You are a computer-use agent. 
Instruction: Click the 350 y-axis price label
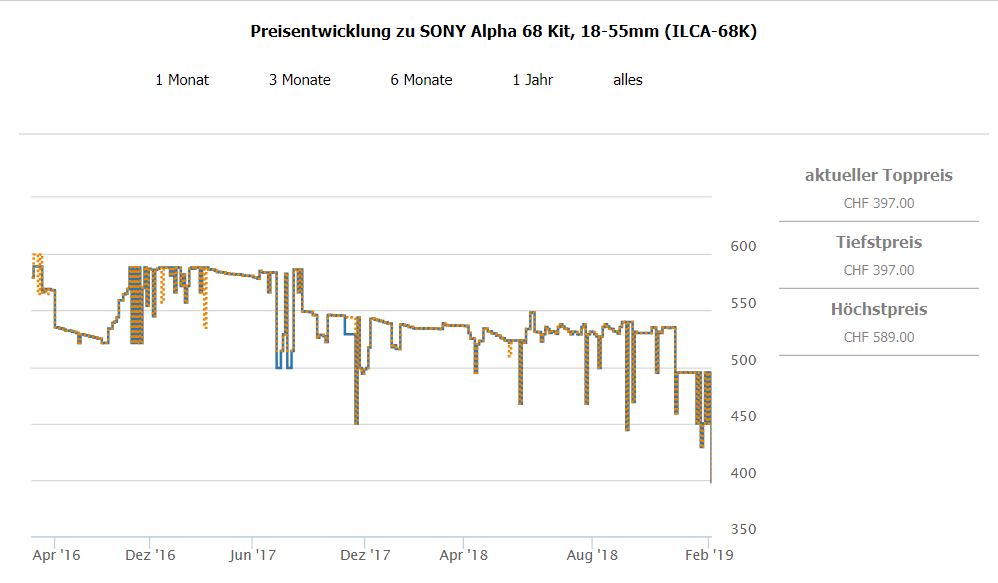pos(741,530)
